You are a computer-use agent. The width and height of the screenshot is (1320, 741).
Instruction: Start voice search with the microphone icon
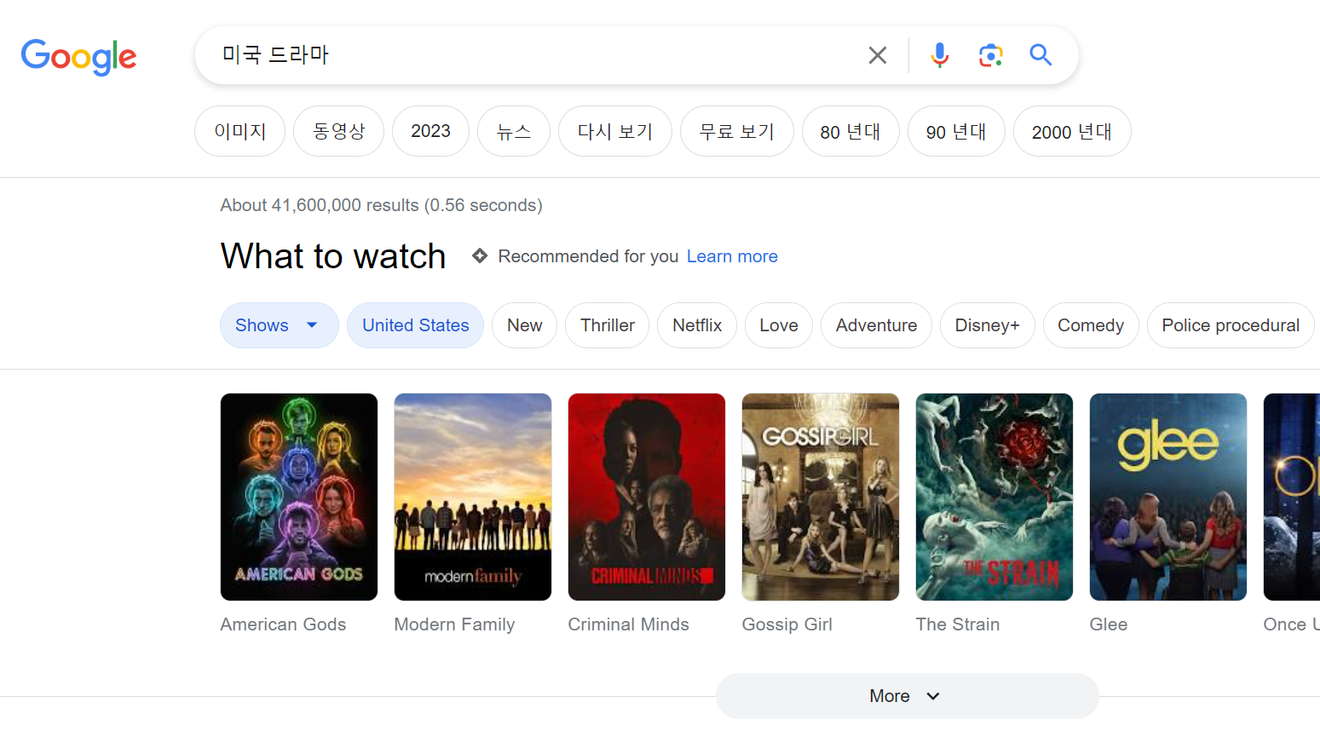pos(939,55)
